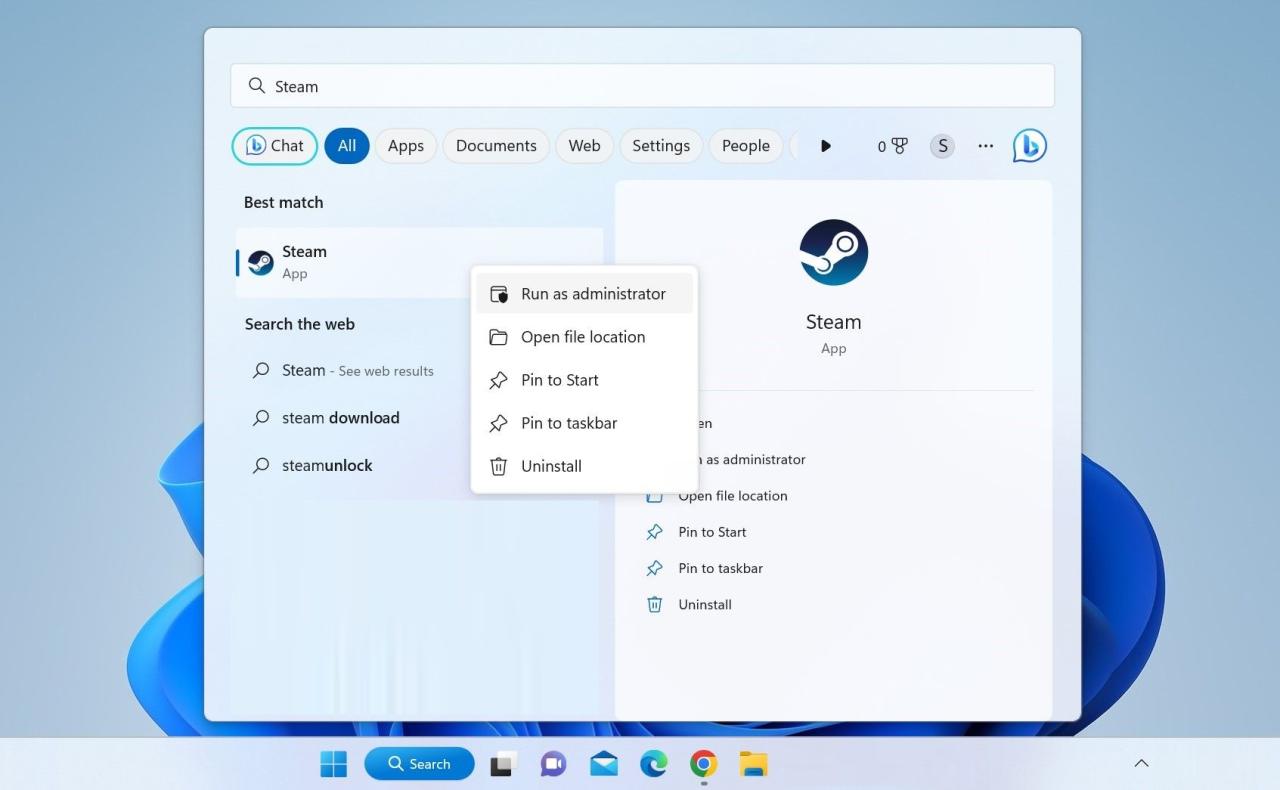This screenshot has width=1280, height=790.
Task: Click the shield icon beside Run as administrator
Action: tap(498, 294)
